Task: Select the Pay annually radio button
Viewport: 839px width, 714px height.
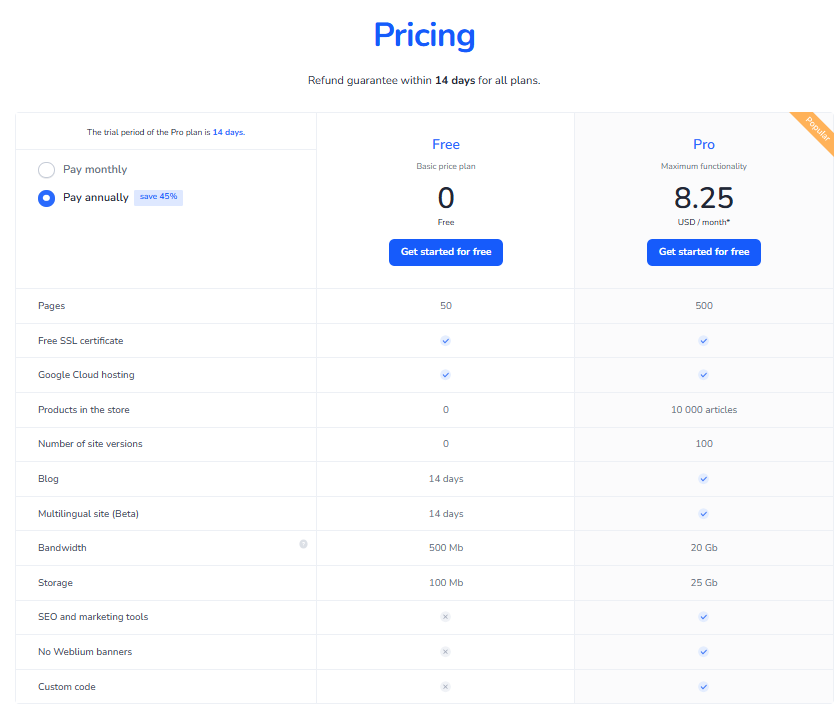Action: [46, 198]
